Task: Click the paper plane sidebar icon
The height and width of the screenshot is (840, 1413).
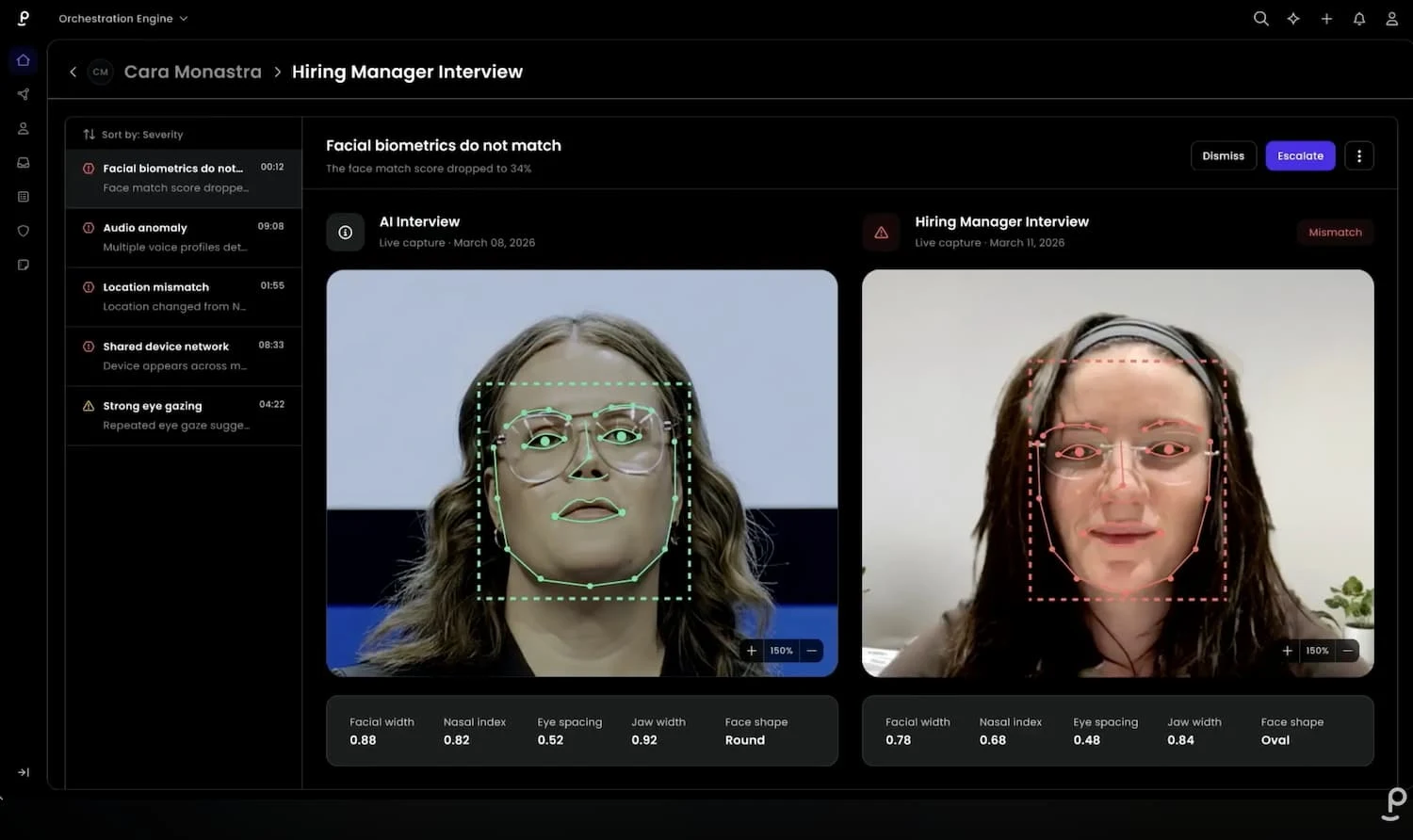Action: 24,94
